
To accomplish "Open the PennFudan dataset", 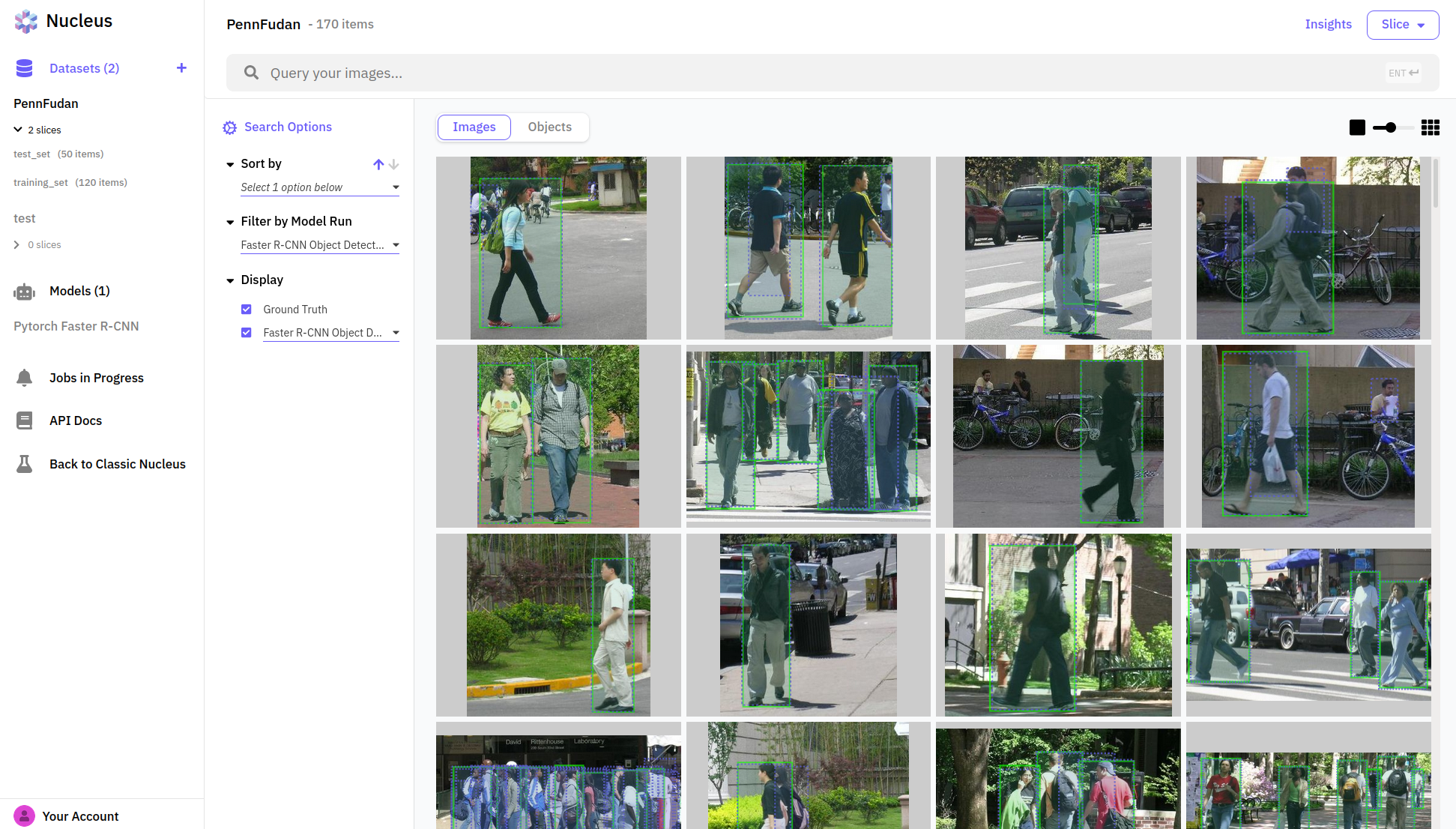I will [x=46, y=103].
